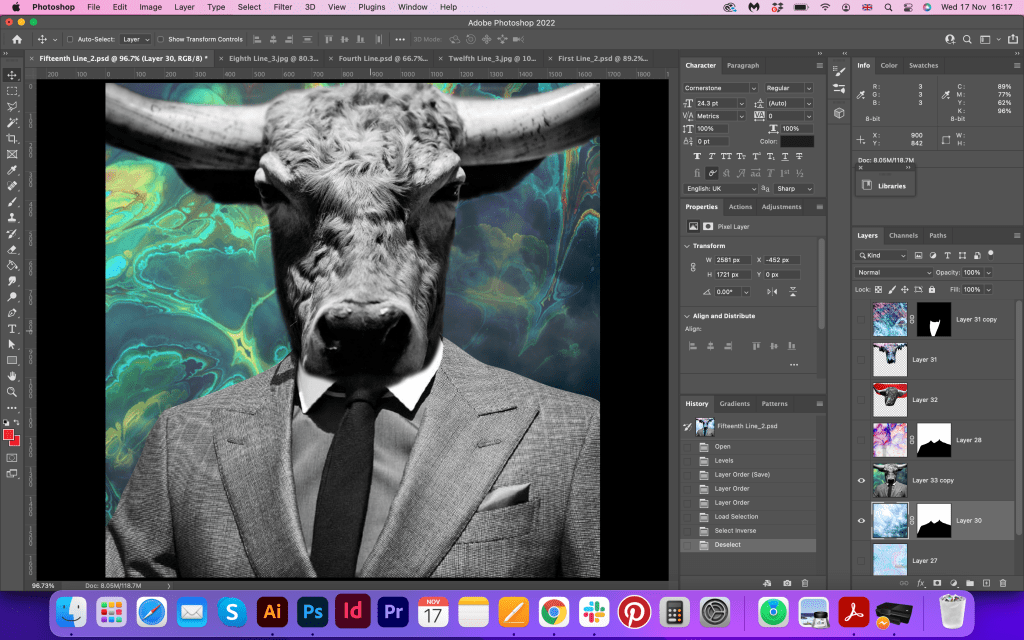Switch to the Channels tab

click(903, 236)
